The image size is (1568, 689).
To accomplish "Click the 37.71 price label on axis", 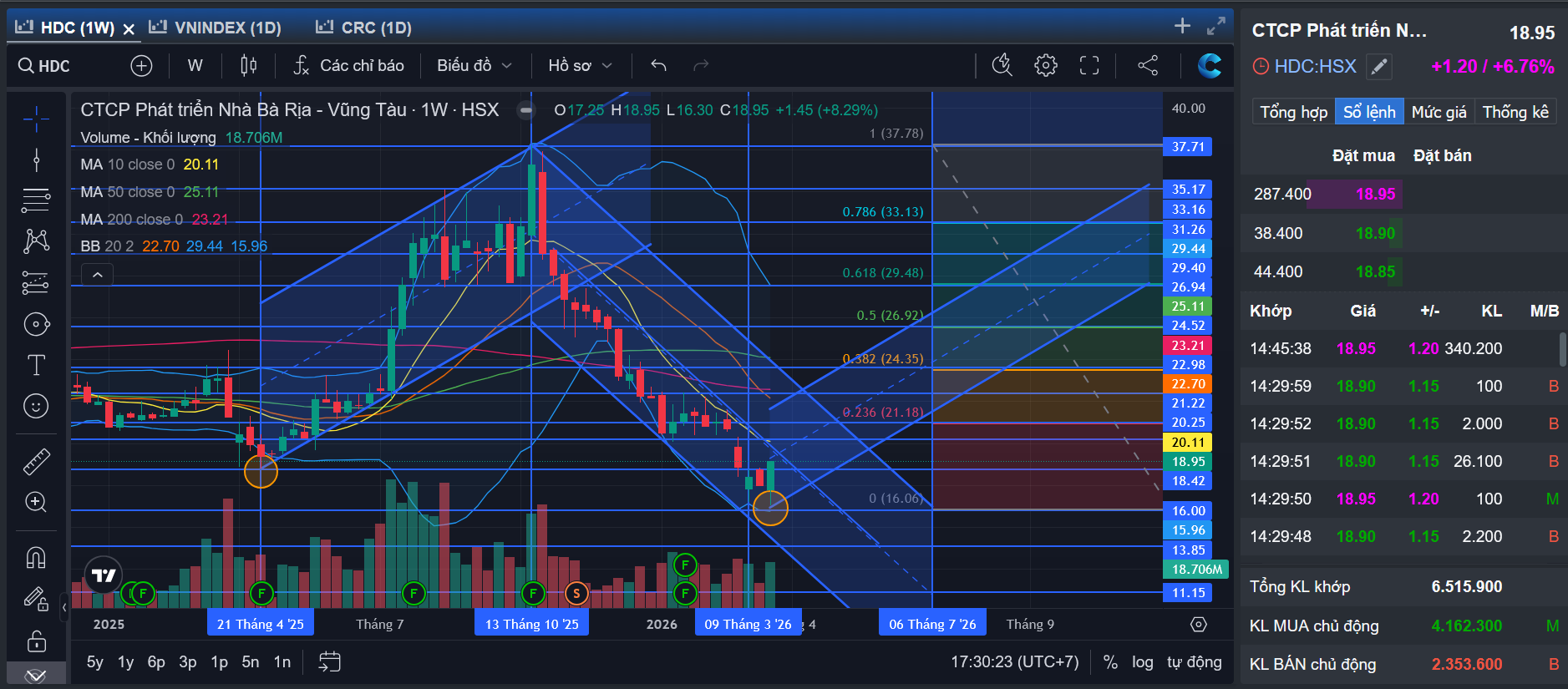I will click(x=1188, y=147).
